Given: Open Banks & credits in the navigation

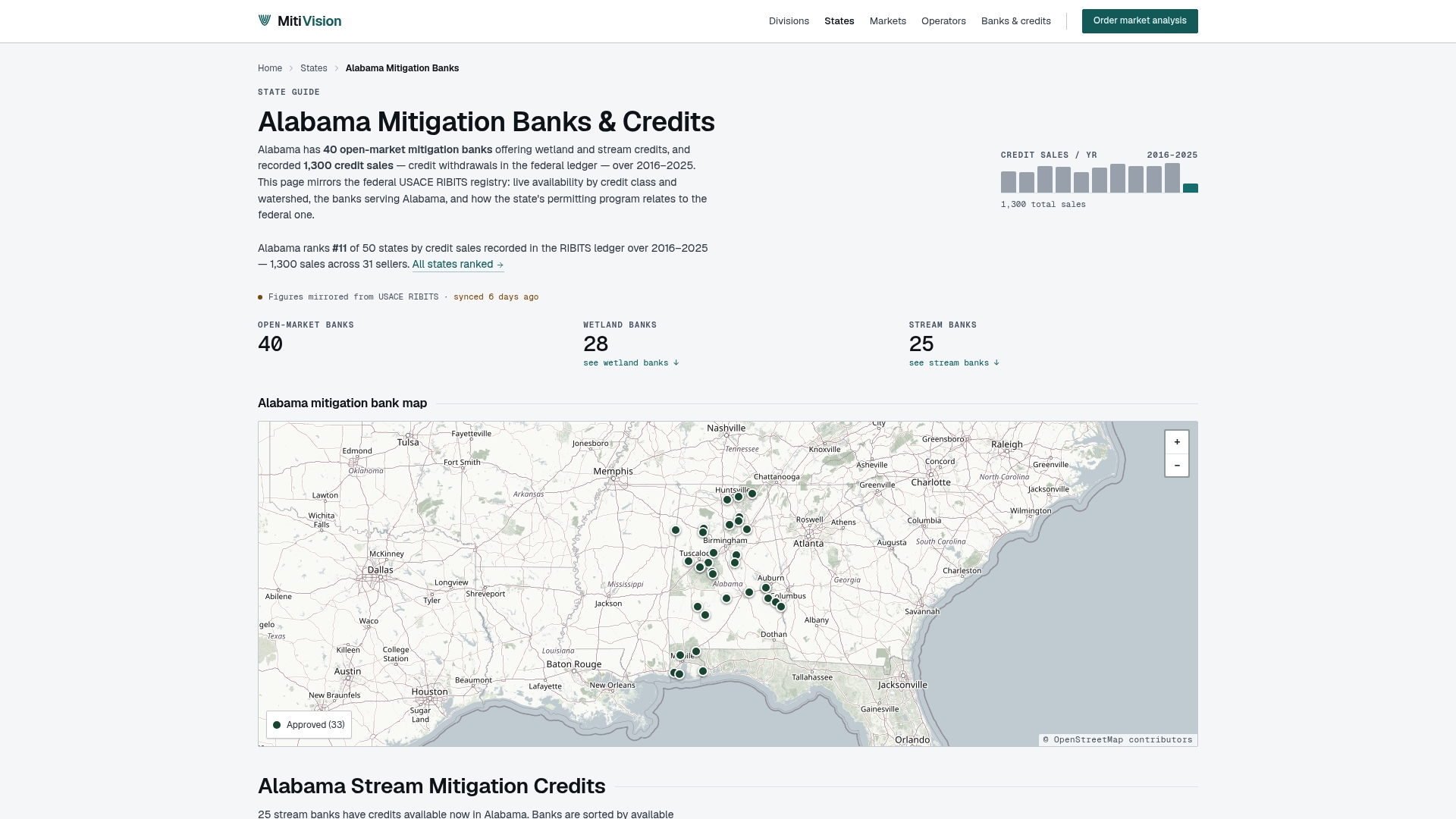Looking at the screenshot, I should click(1016, 21).
